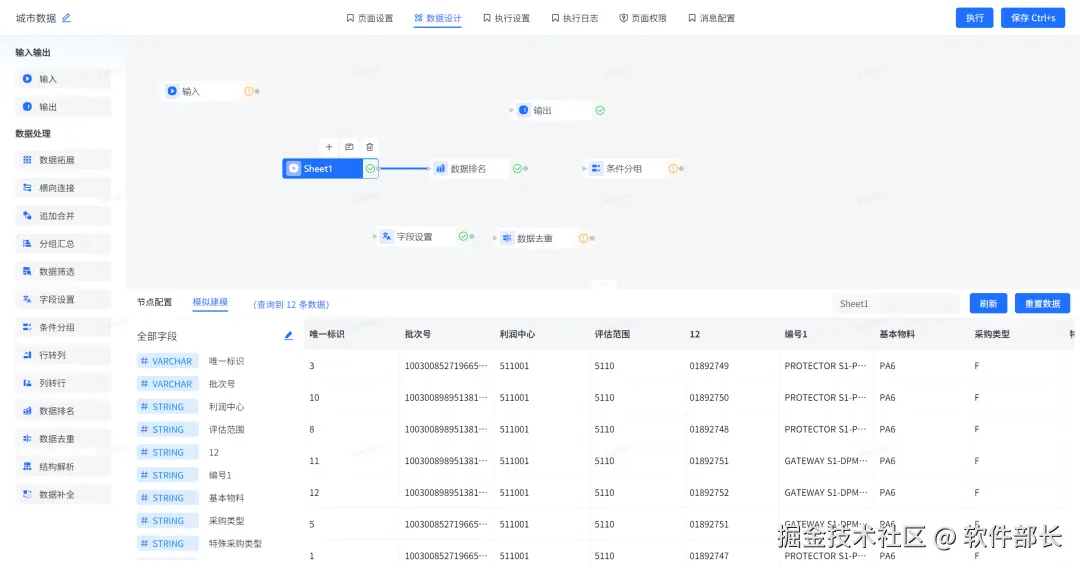Click the 批次号 column header
Screen dimensions: 1080x568
pos(417,334)
